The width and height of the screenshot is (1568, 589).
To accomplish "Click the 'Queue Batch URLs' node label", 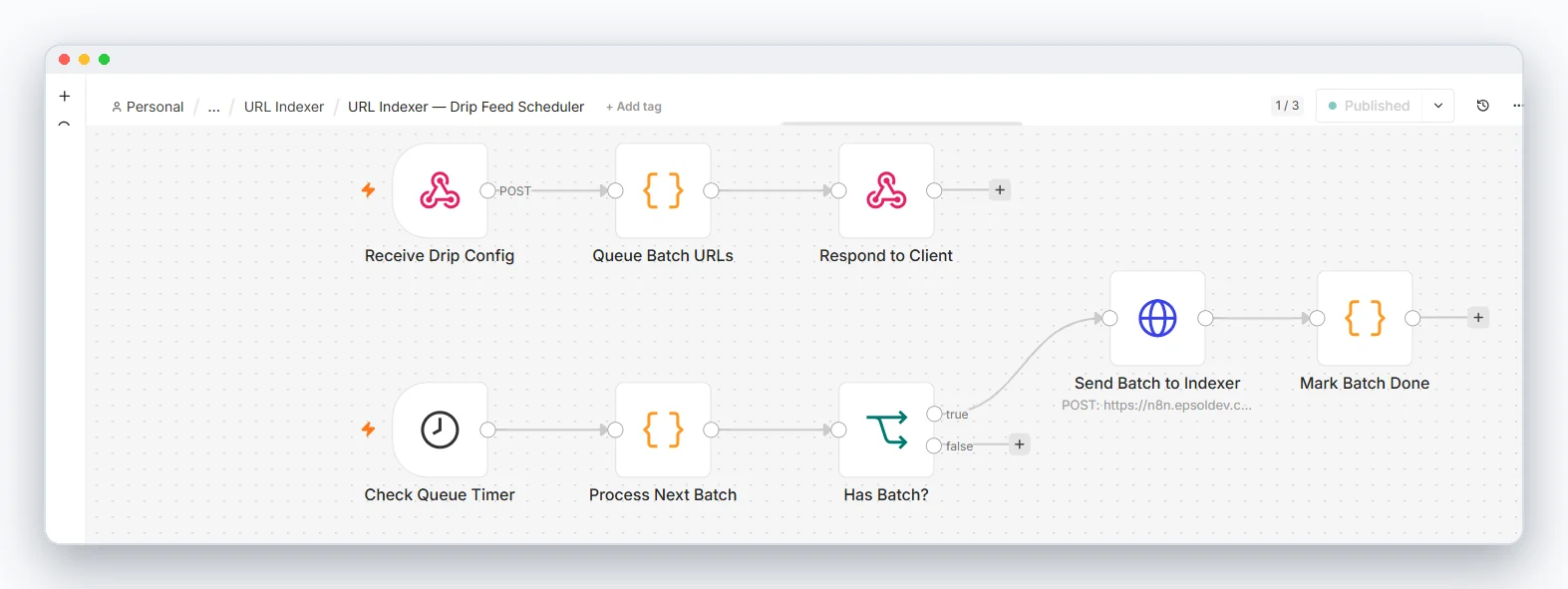I will point(663,255).
